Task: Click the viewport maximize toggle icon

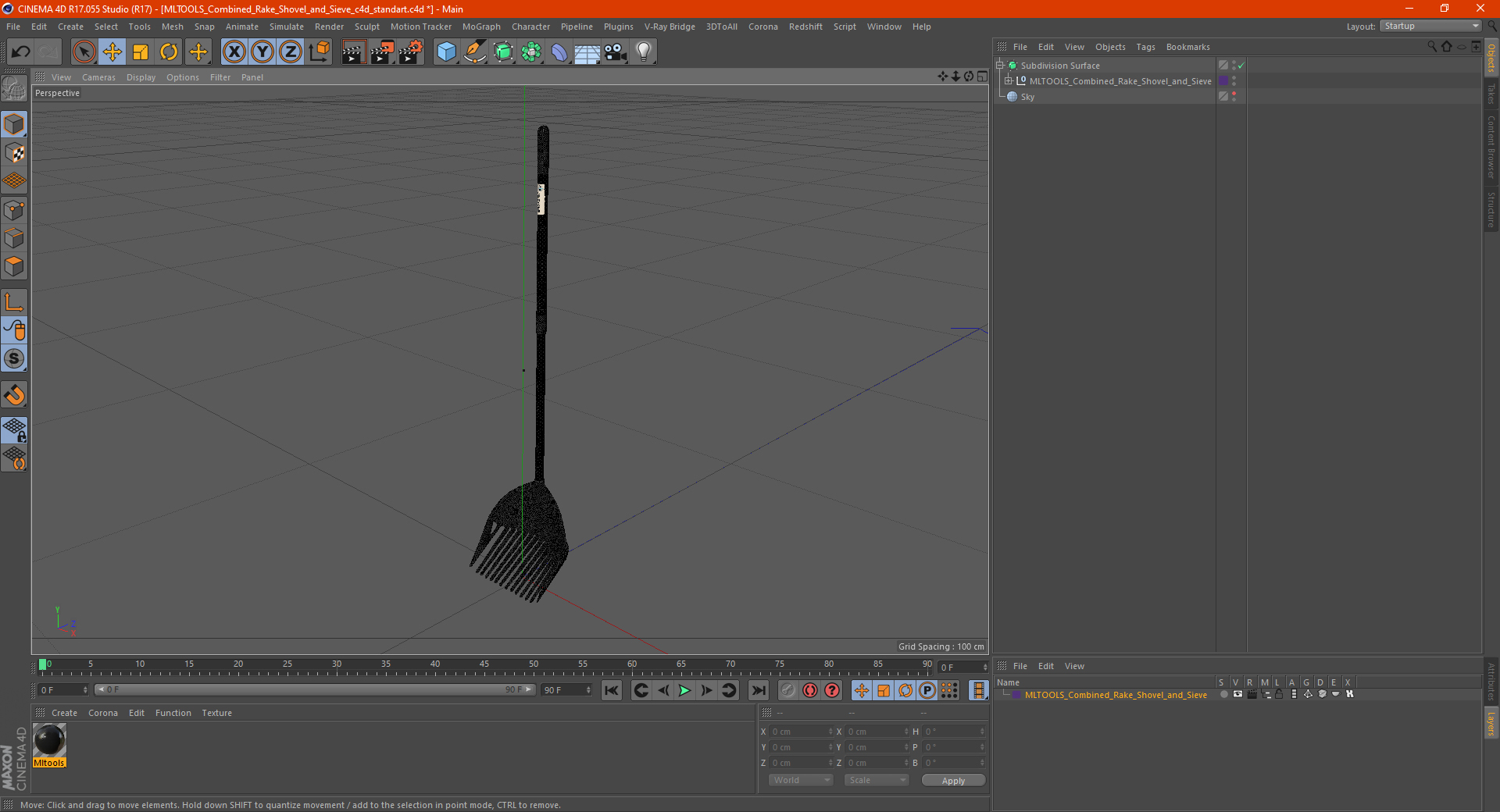Action: [982, 77]
